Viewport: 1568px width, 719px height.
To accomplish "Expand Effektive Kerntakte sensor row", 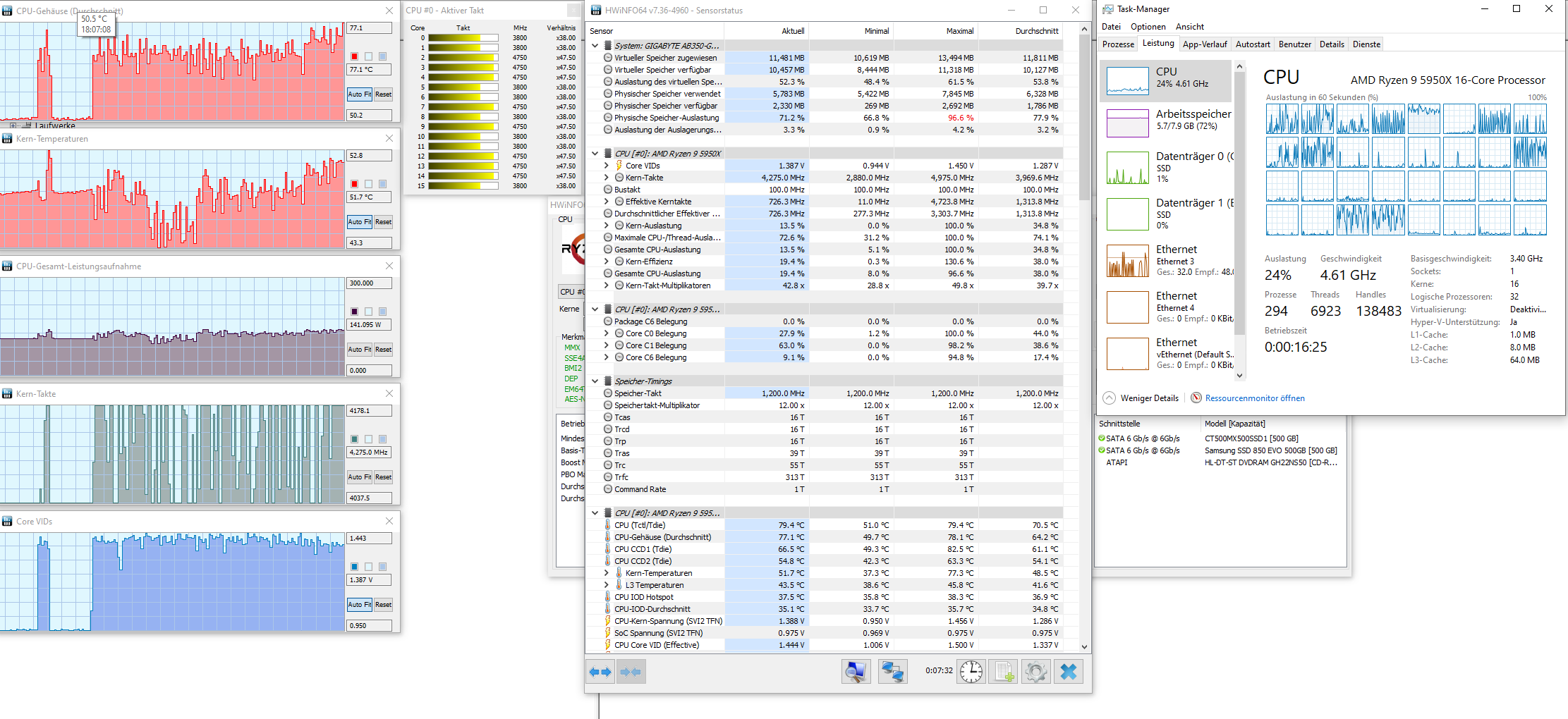I will [x=606, y=202].
